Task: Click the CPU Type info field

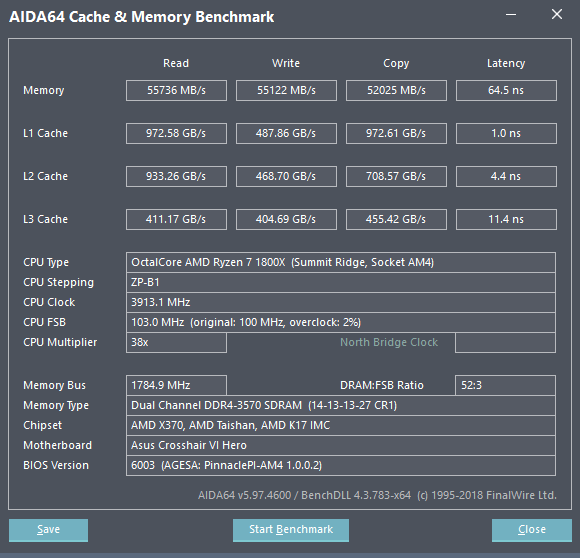Action: click(x=341, y=263)
